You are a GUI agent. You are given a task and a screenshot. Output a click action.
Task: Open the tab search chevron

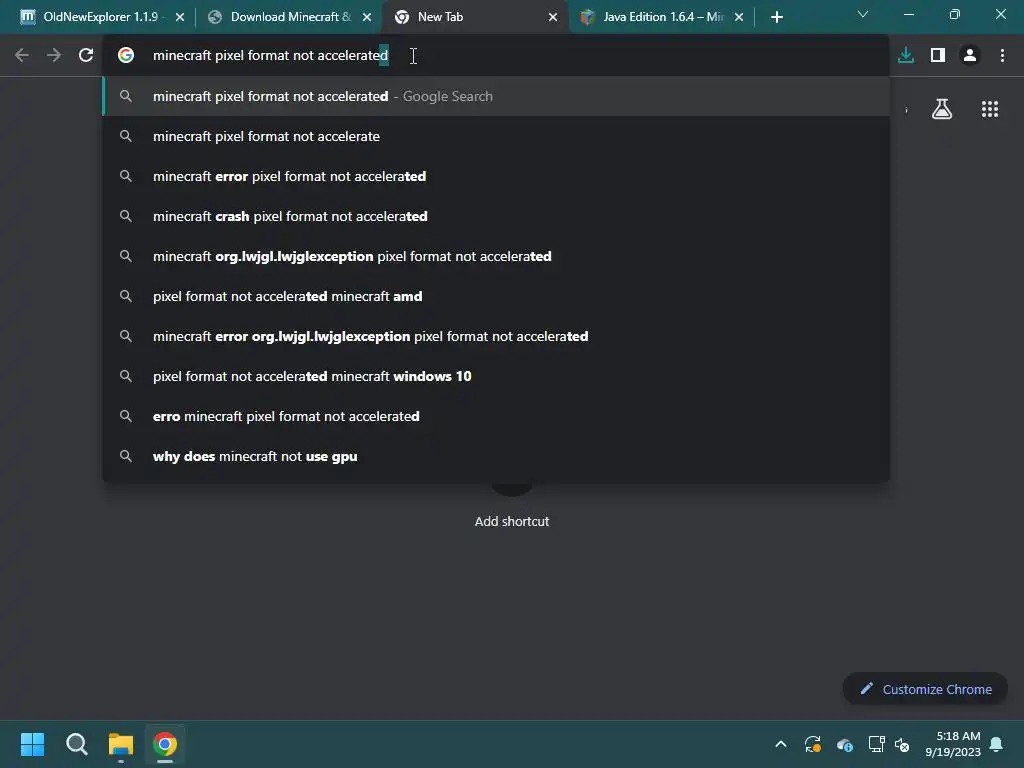(x=863, y=14)
